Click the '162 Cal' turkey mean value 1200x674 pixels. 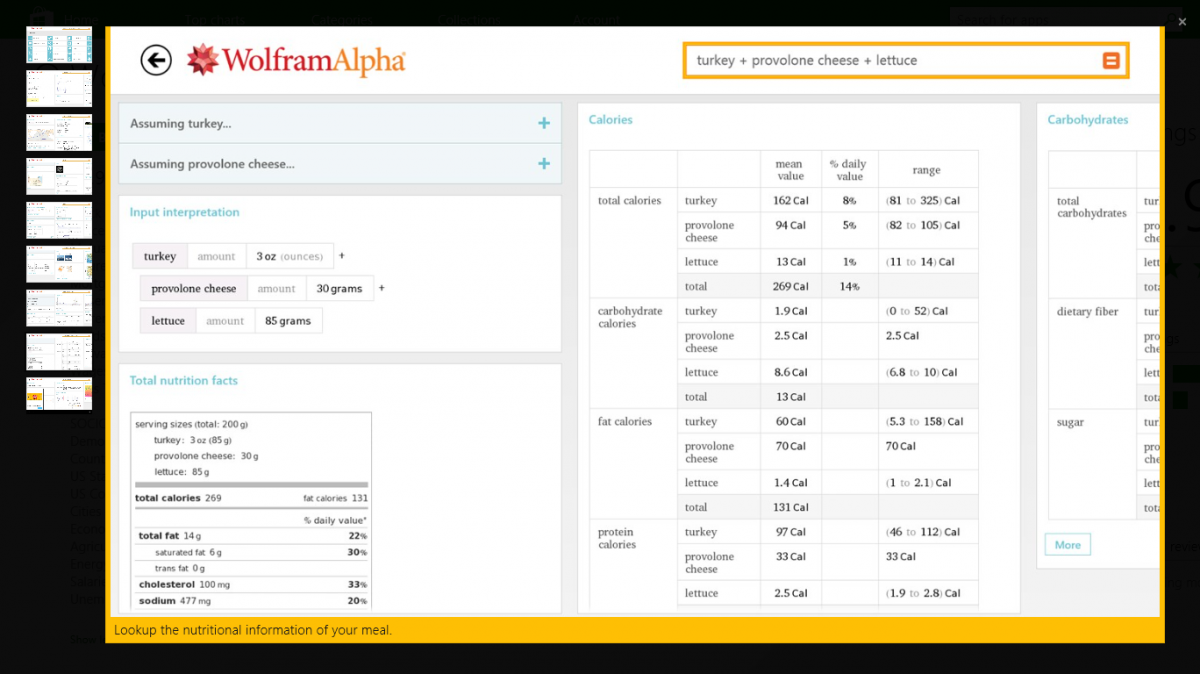[x=790, y=201]
